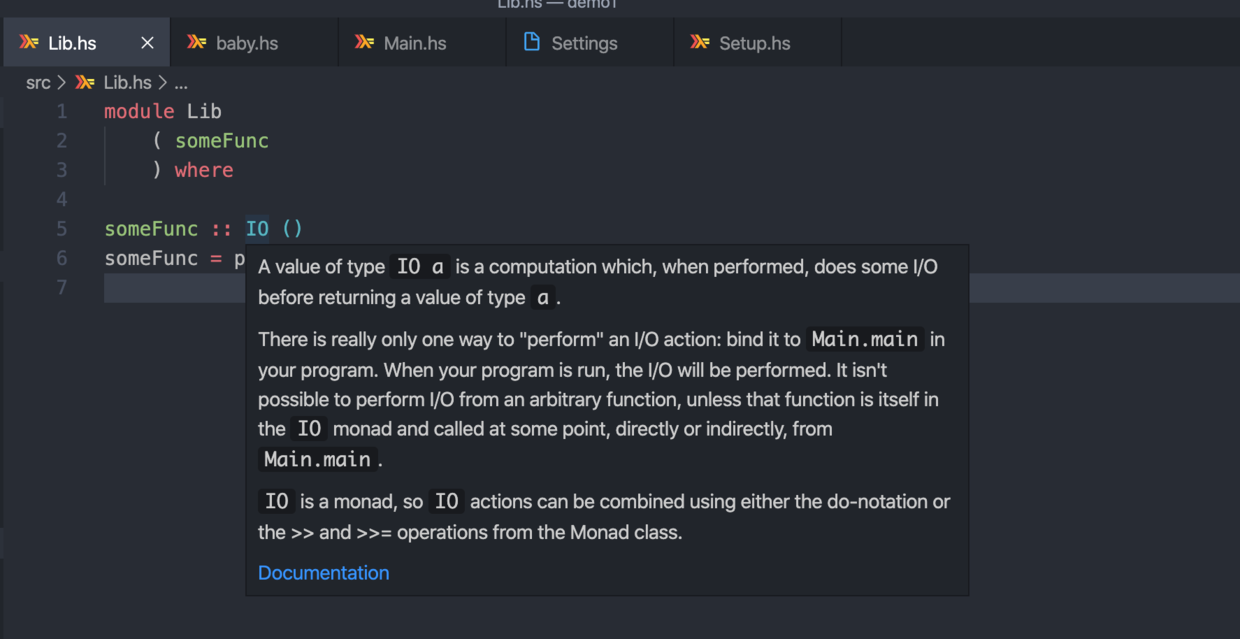This screenshot has height=639, width=1240.
Task: Click the where keyword on line 3
Action: [204, 170]
